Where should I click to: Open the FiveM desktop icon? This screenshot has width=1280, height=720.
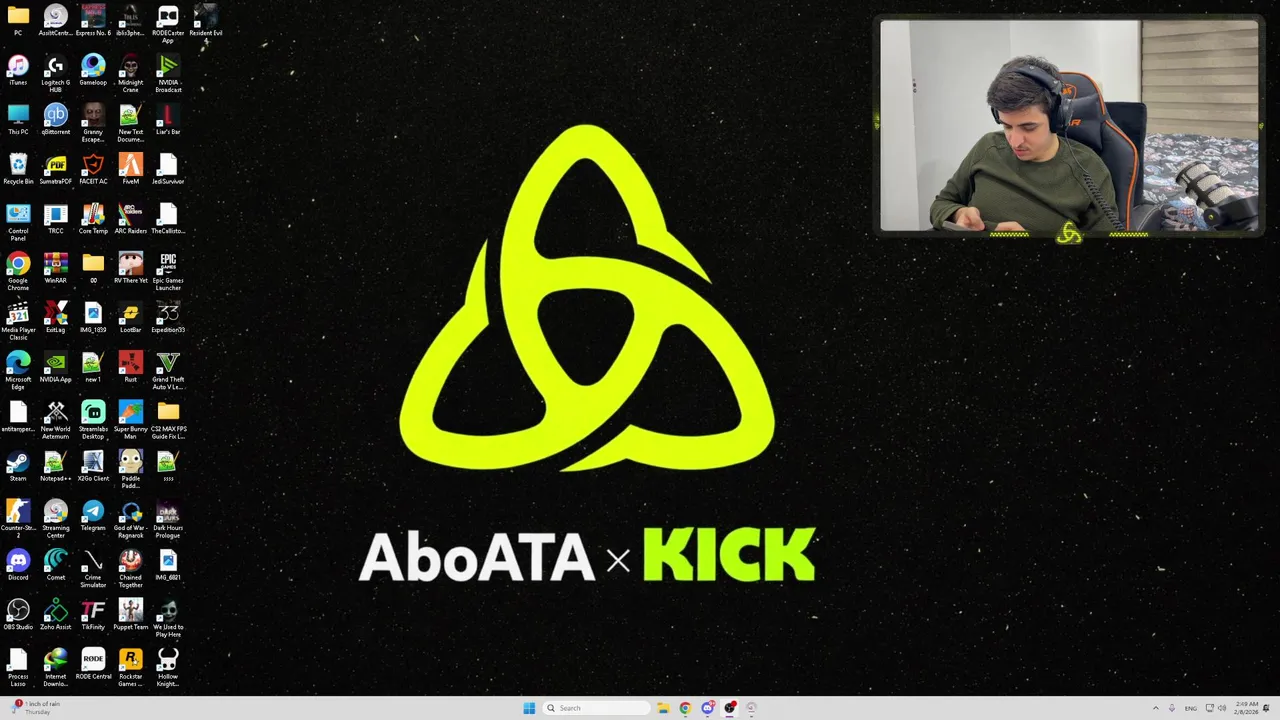131,169
